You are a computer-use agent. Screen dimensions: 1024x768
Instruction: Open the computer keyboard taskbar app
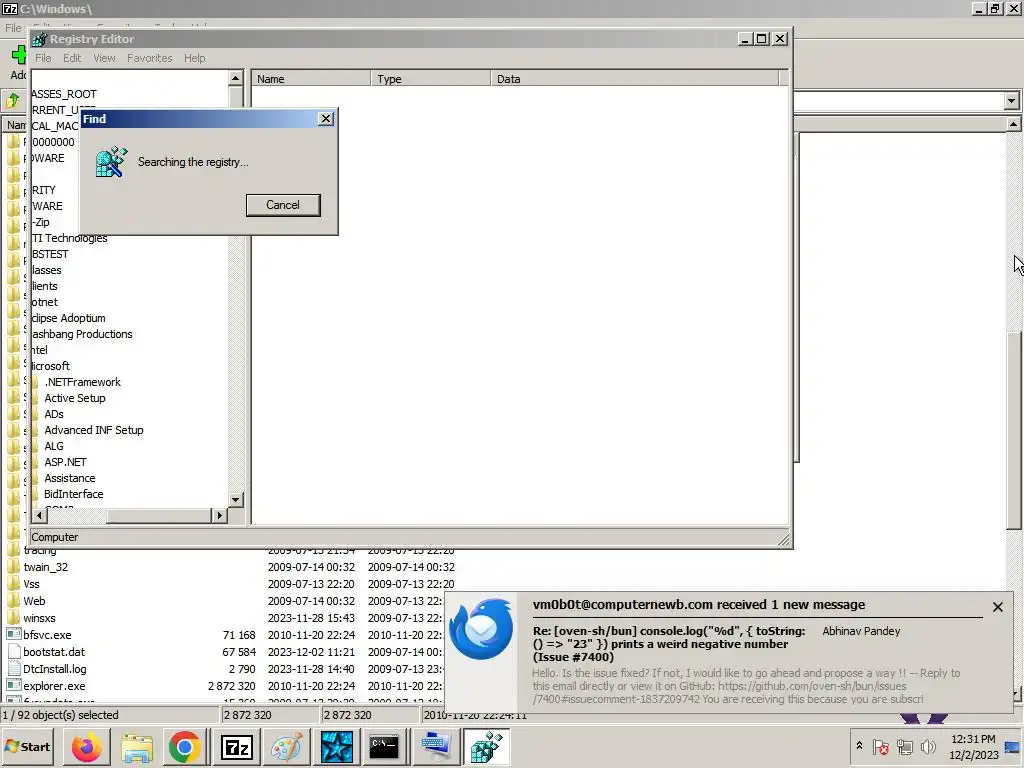pyautogui.click(x=436, y=747)
